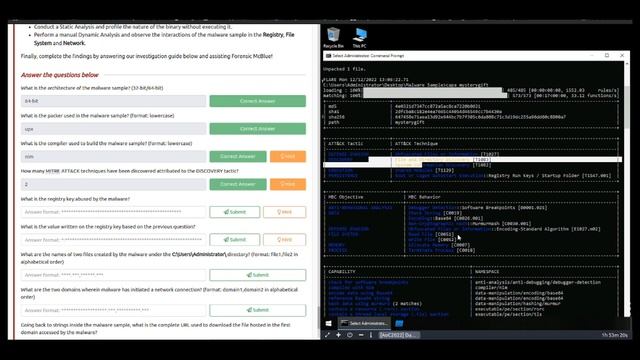Click the minus icon in VM toolbar
Viewport: 640px width, 360px height.
coord(361,335)
